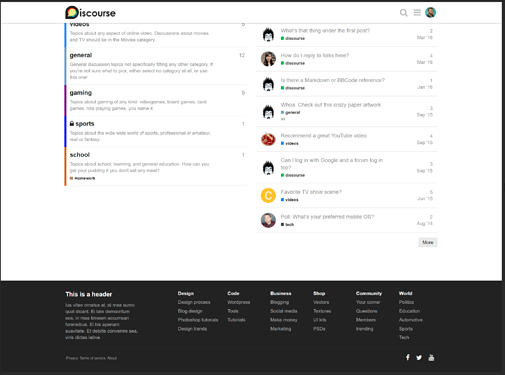
Task: Open the Social media footer link
Action: 284,311
